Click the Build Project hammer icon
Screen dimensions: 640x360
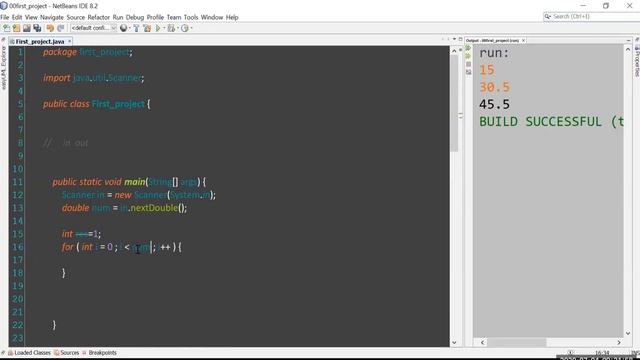tap(136, 28)
